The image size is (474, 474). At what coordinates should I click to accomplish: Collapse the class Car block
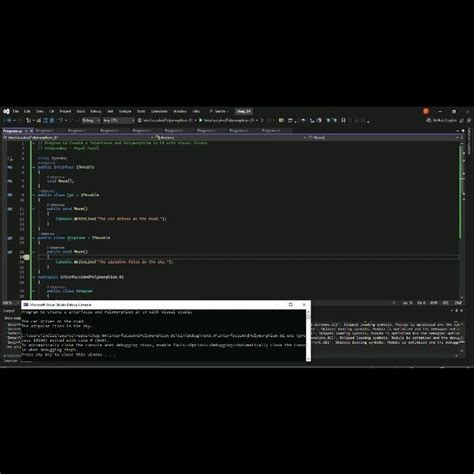34,195
